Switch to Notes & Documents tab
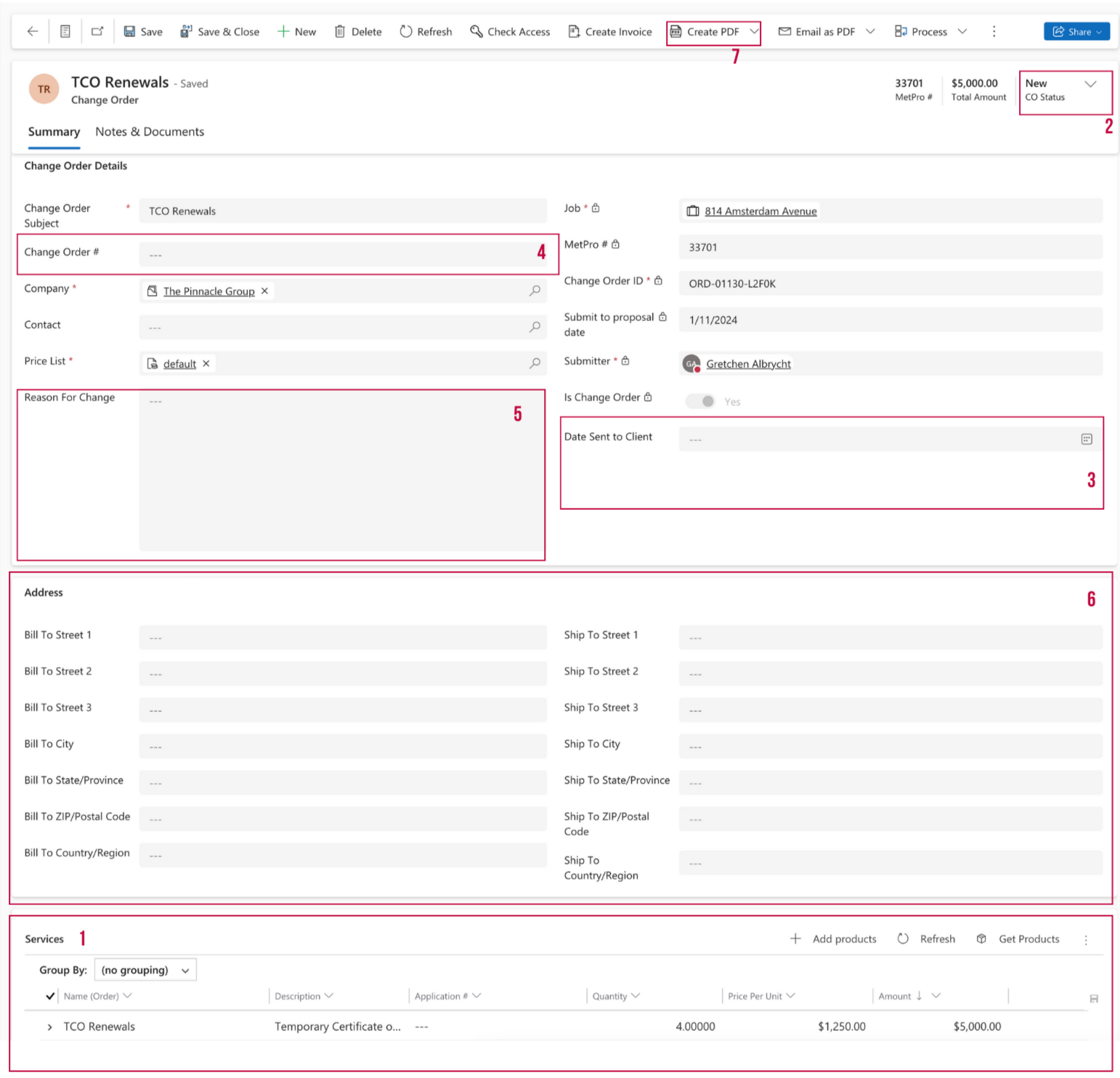Image resolution: width=1120 pixels, height=1078 pixels. tap(150, 131)
